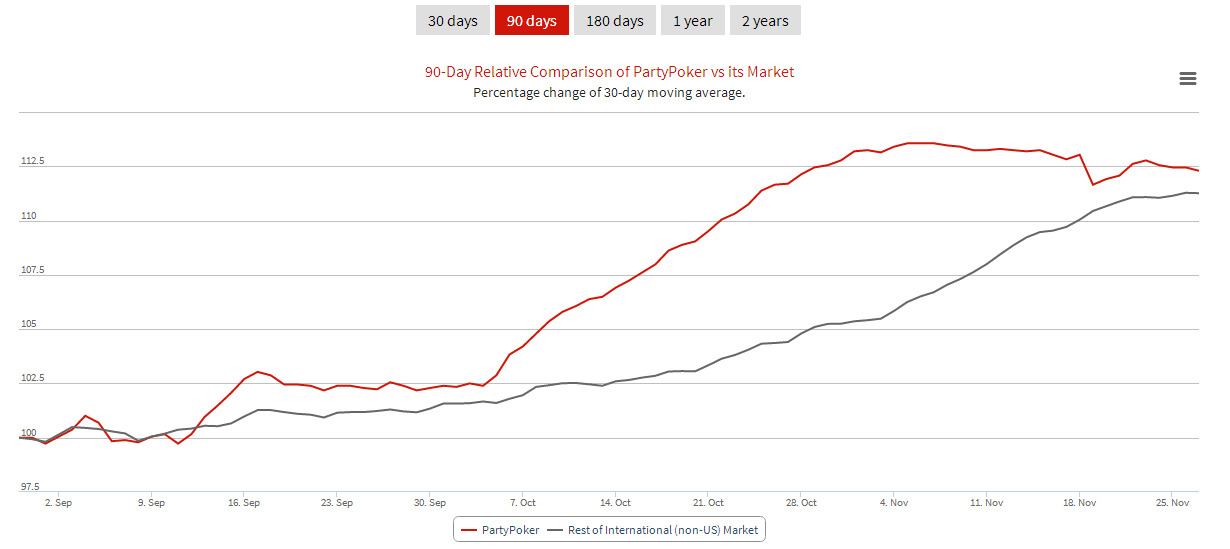Viewport: 1230px width, 549px height.
Task: Open the chart hamburger context menu
Action: coord(1188,79)
